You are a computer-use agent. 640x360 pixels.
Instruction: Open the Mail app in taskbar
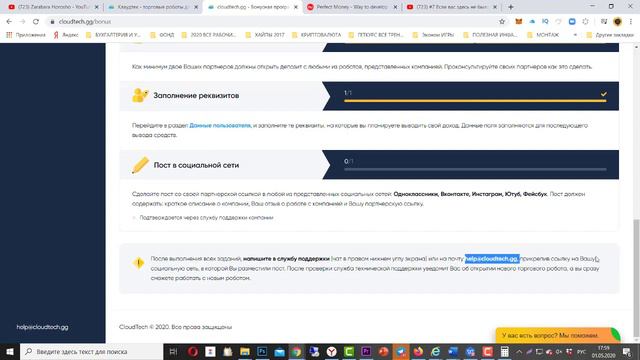click(x=279, y=351)
